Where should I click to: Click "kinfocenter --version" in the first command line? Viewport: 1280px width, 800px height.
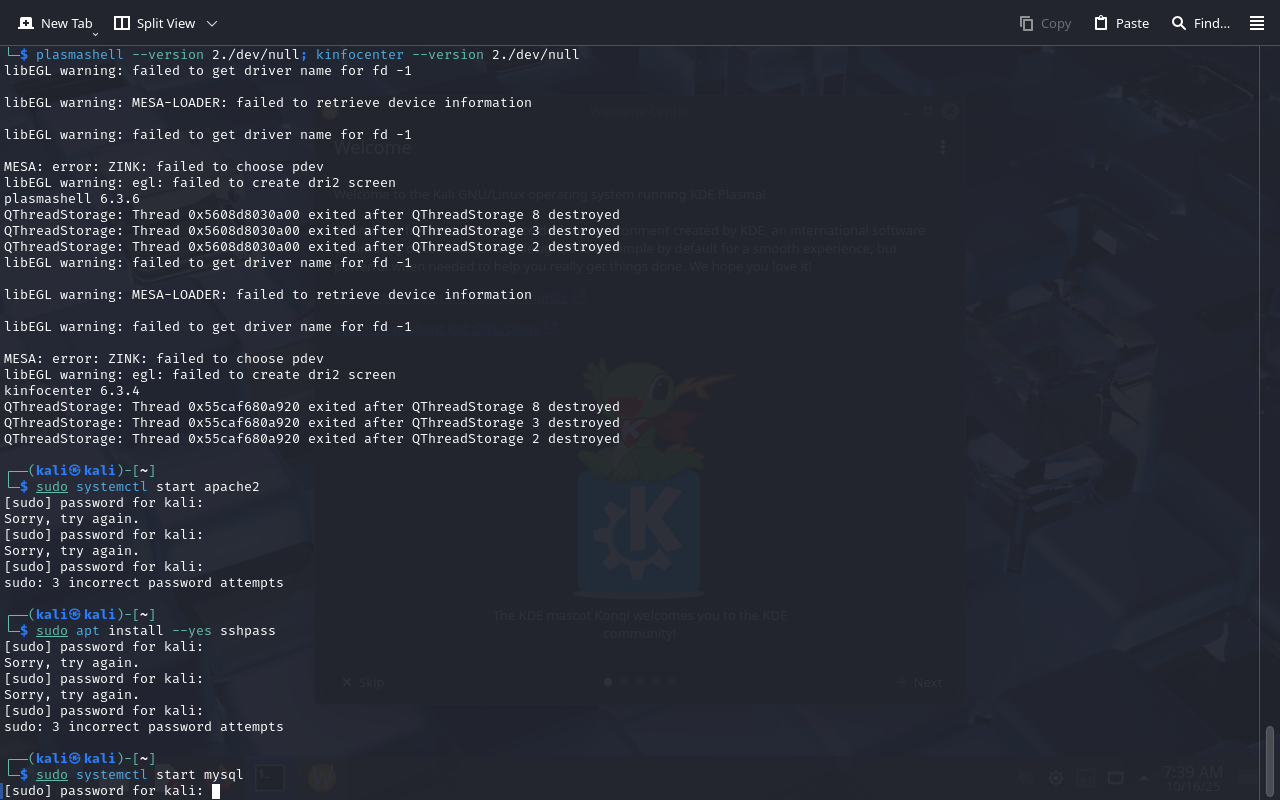[399, 55]
